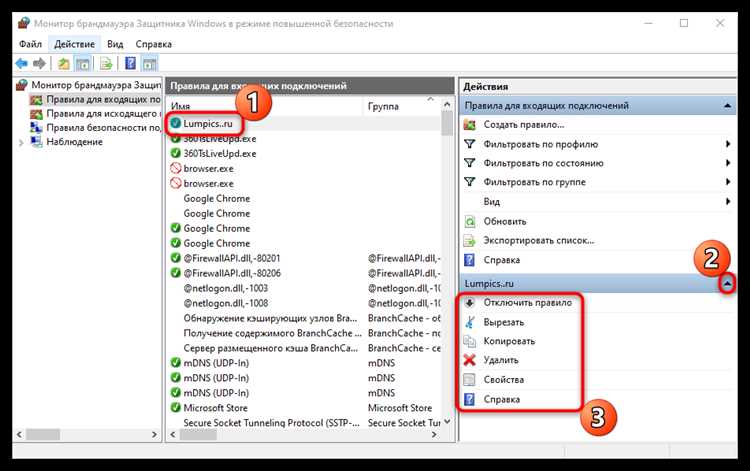The height and width of the screenshot is (471, 750).
Task: Click the Вырезать scissors icon
Action: pos(470,322)
